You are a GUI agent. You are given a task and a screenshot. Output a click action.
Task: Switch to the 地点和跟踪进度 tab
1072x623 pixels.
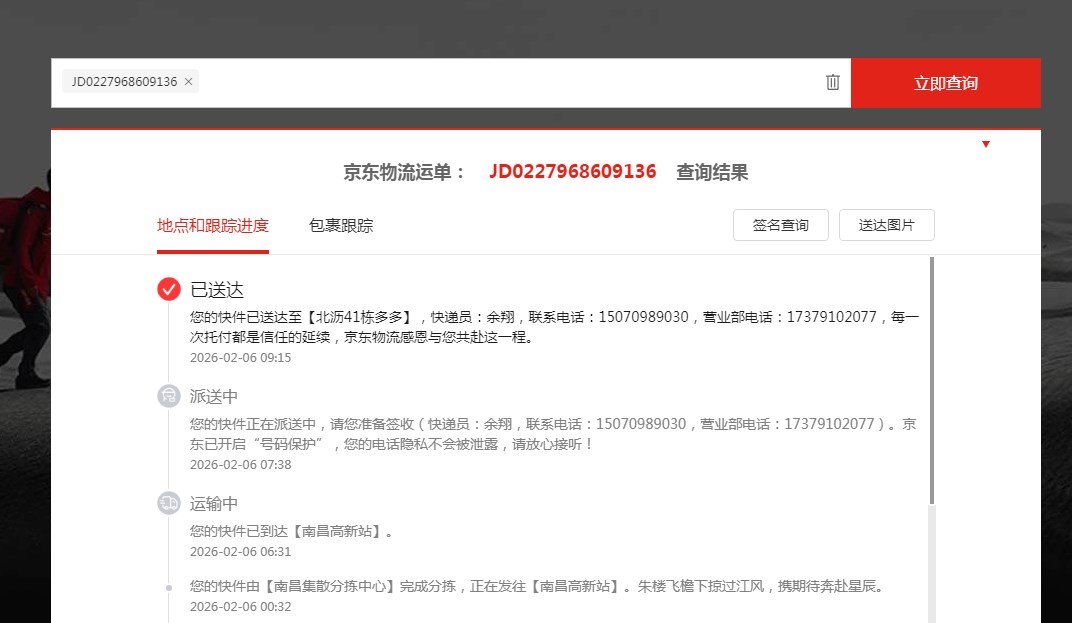(x=212, y=226)
